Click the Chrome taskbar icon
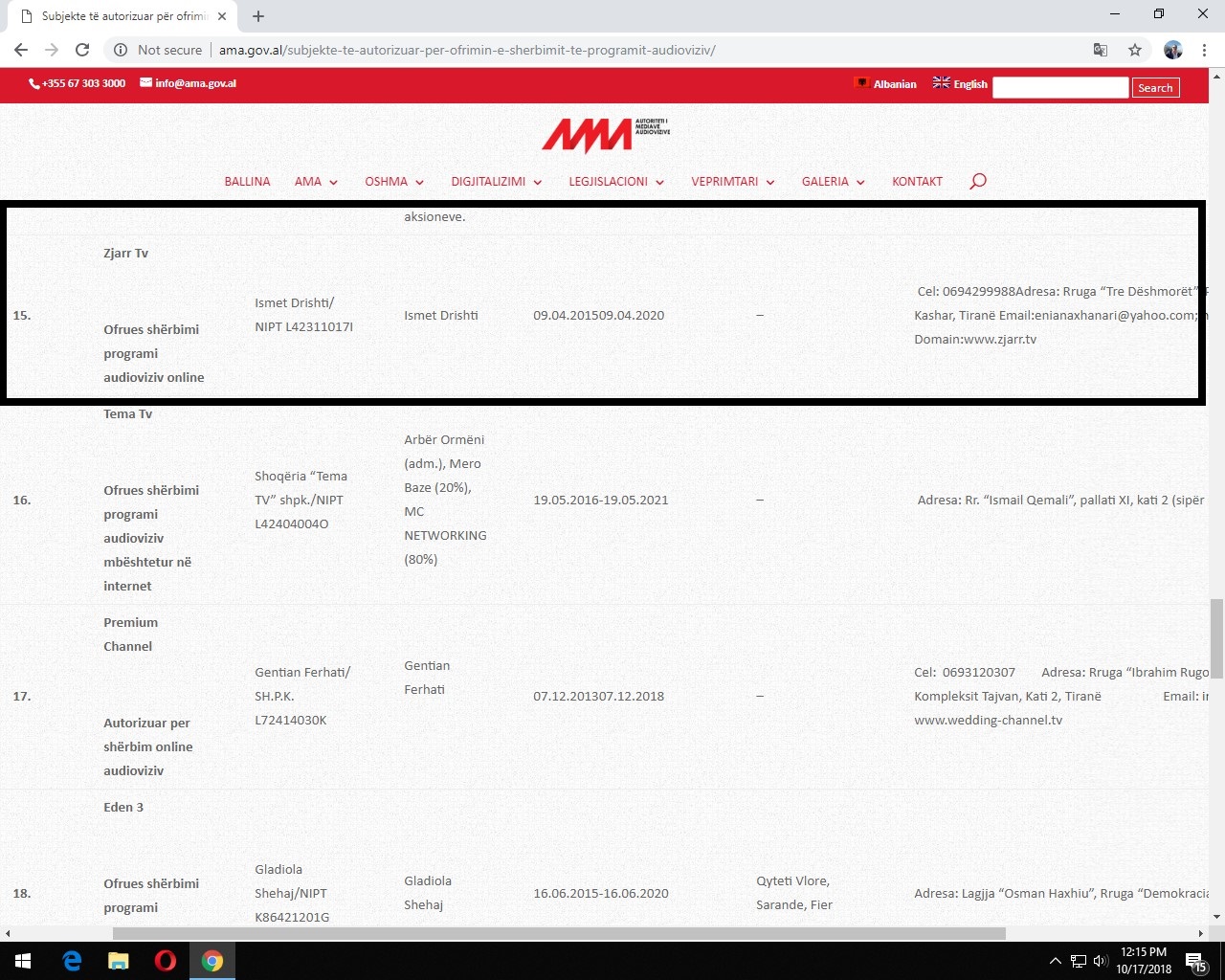 [212, 961]
